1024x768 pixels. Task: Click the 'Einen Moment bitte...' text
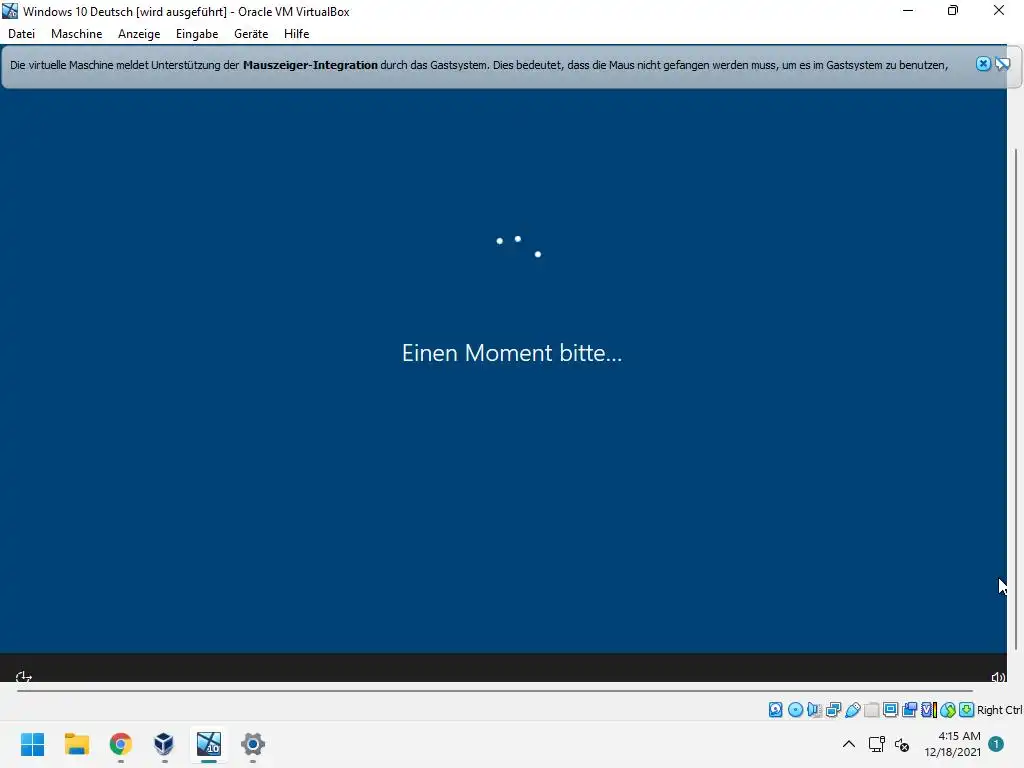(x=512, y=353)
